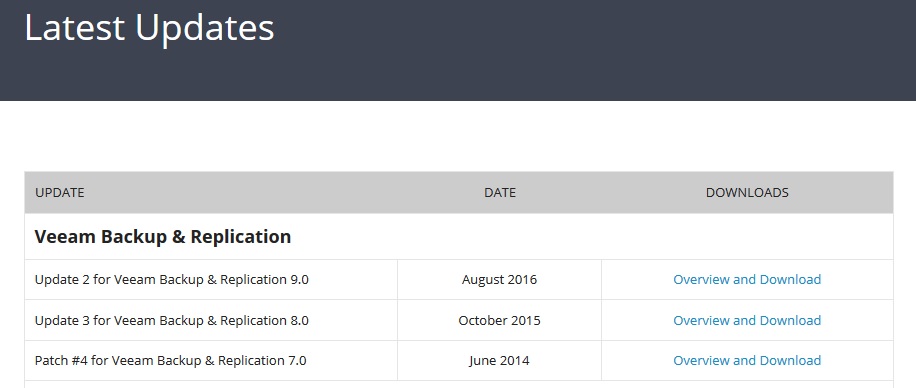This screenshot has width=916, height=388.
Task: Open Overview and Download for Update 3 8.0
Action: (747, 320)
